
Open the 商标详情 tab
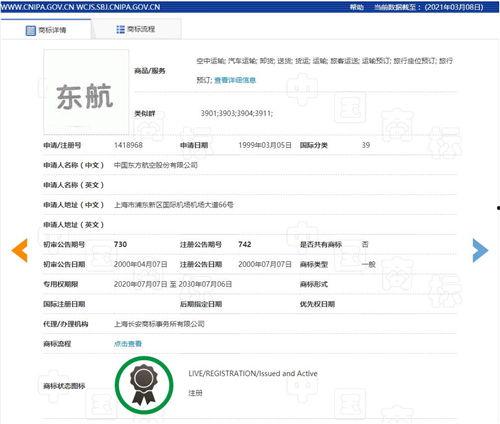46,30
